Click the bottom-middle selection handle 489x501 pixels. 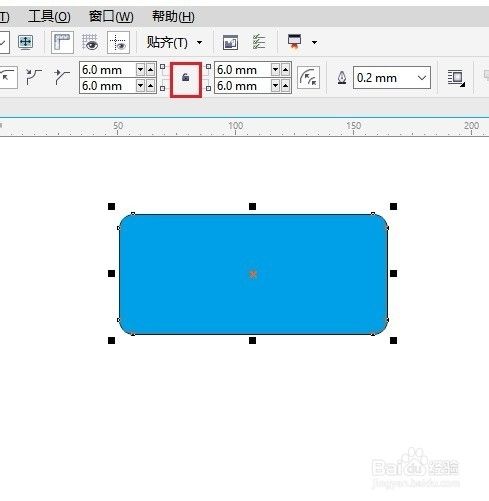coord(253,340)
